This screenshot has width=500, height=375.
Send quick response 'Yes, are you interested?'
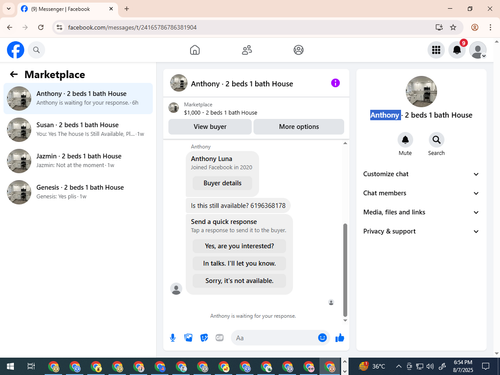click(x=239, y=246)
